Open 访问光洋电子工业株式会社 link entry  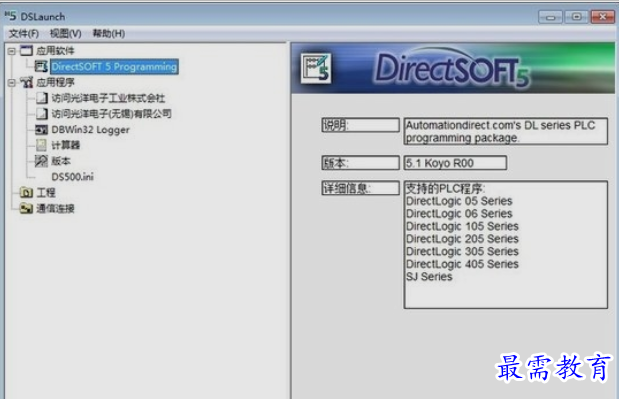[108, 98]
